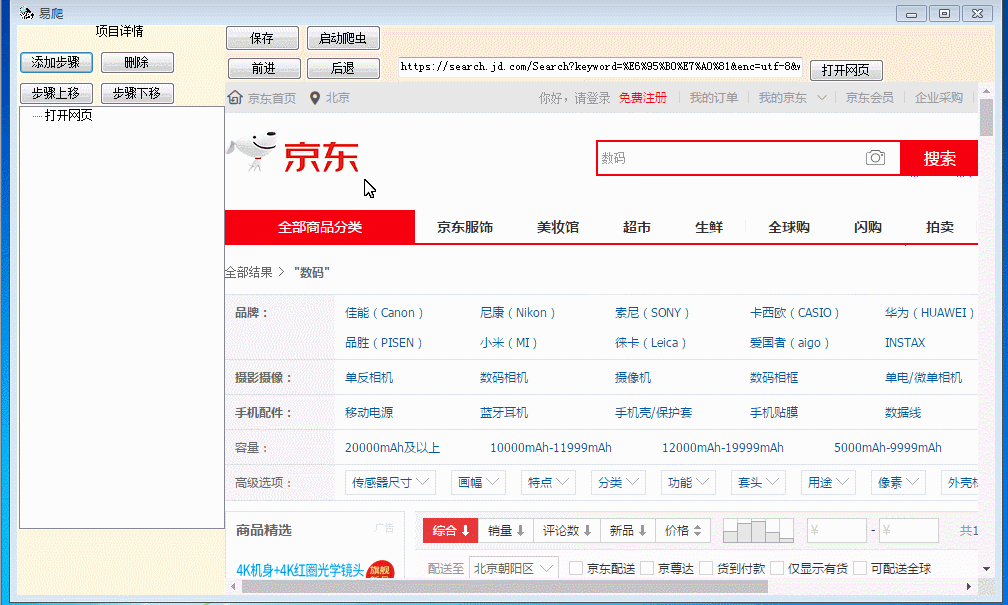Move step up with 步骤上移
Image resolution: width=1008 pixels, height=605 pixels.
pyautogui.click(x=57, y=93)
